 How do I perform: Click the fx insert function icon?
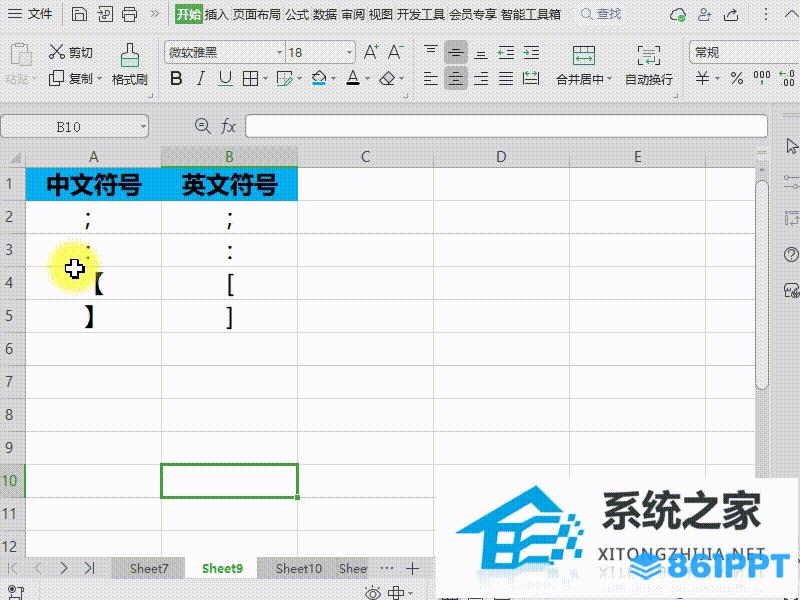(228, 126)
